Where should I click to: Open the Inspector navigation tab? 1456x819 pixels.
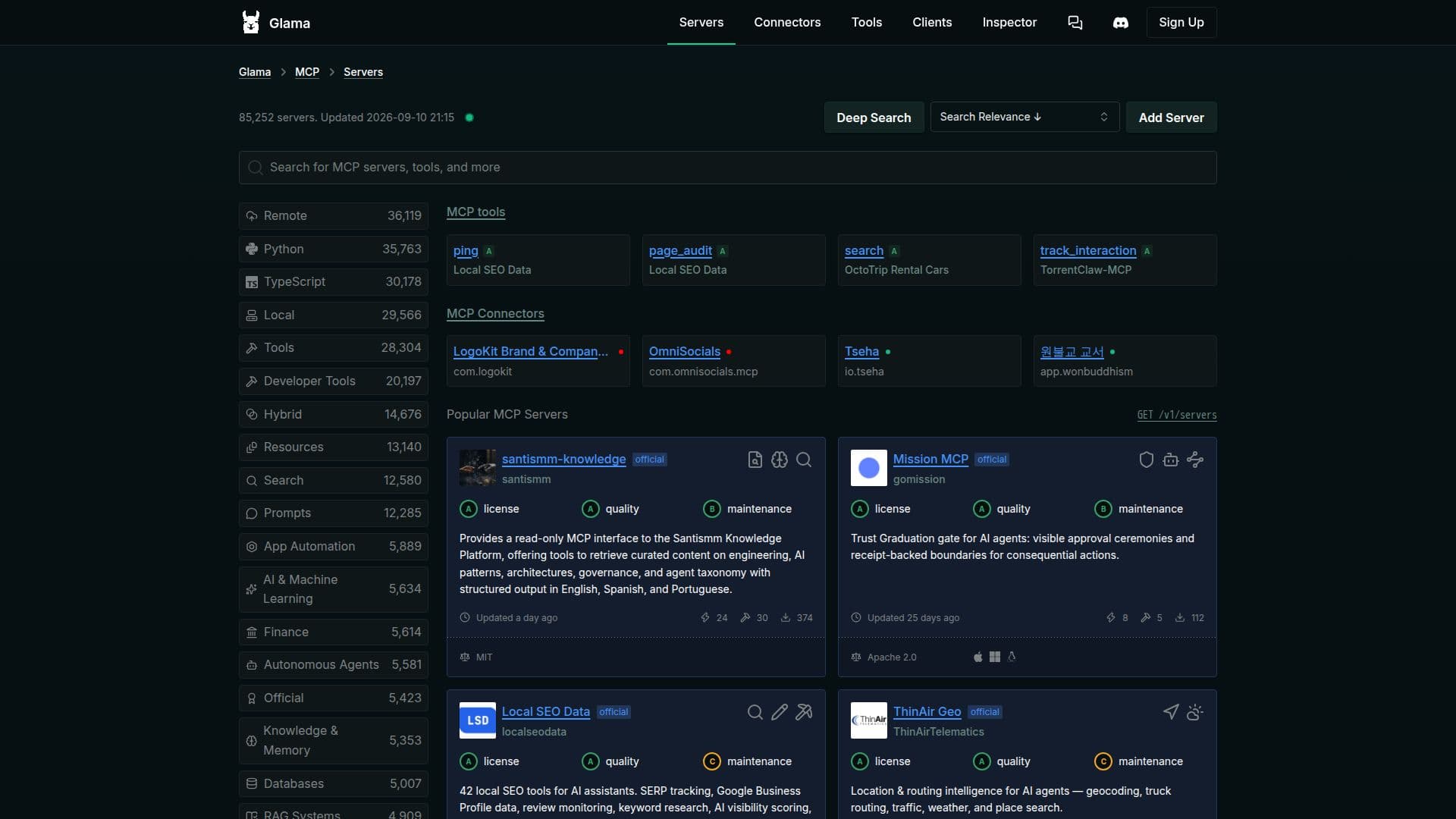1009,23
